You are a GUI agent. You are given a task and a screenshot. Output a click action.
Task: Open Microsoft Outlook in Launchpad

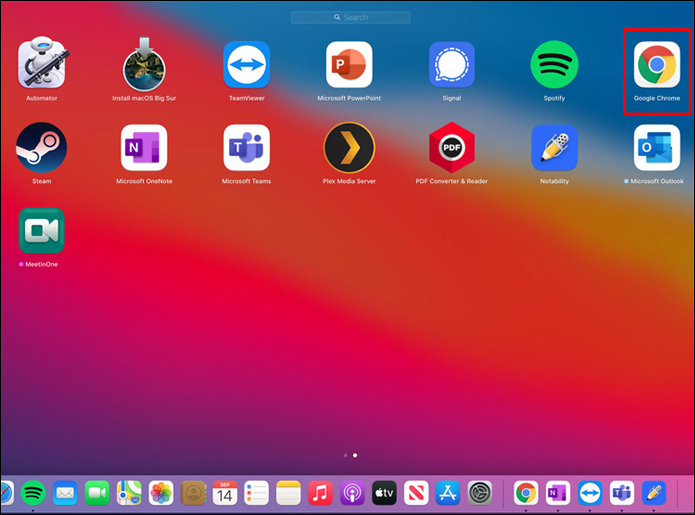pyautogui.click(x=657, y=148)
